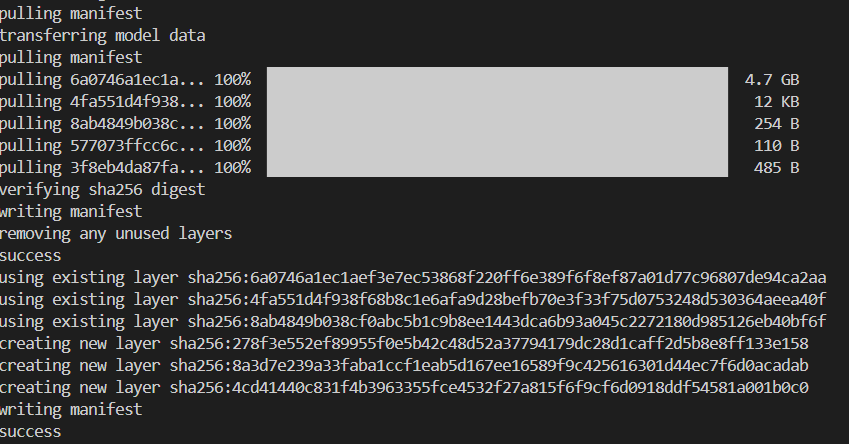Click the existing layer hash starting sha256:4fa551d4

(507, 299)
